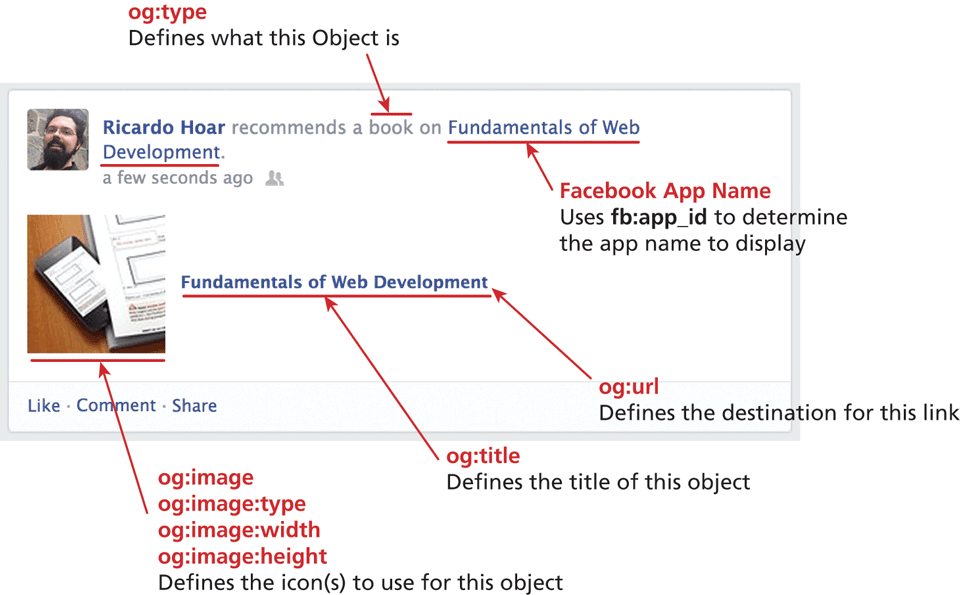Click the "og:image:type" label
This screenshot has height=595, width=960.
pos(231,504)
